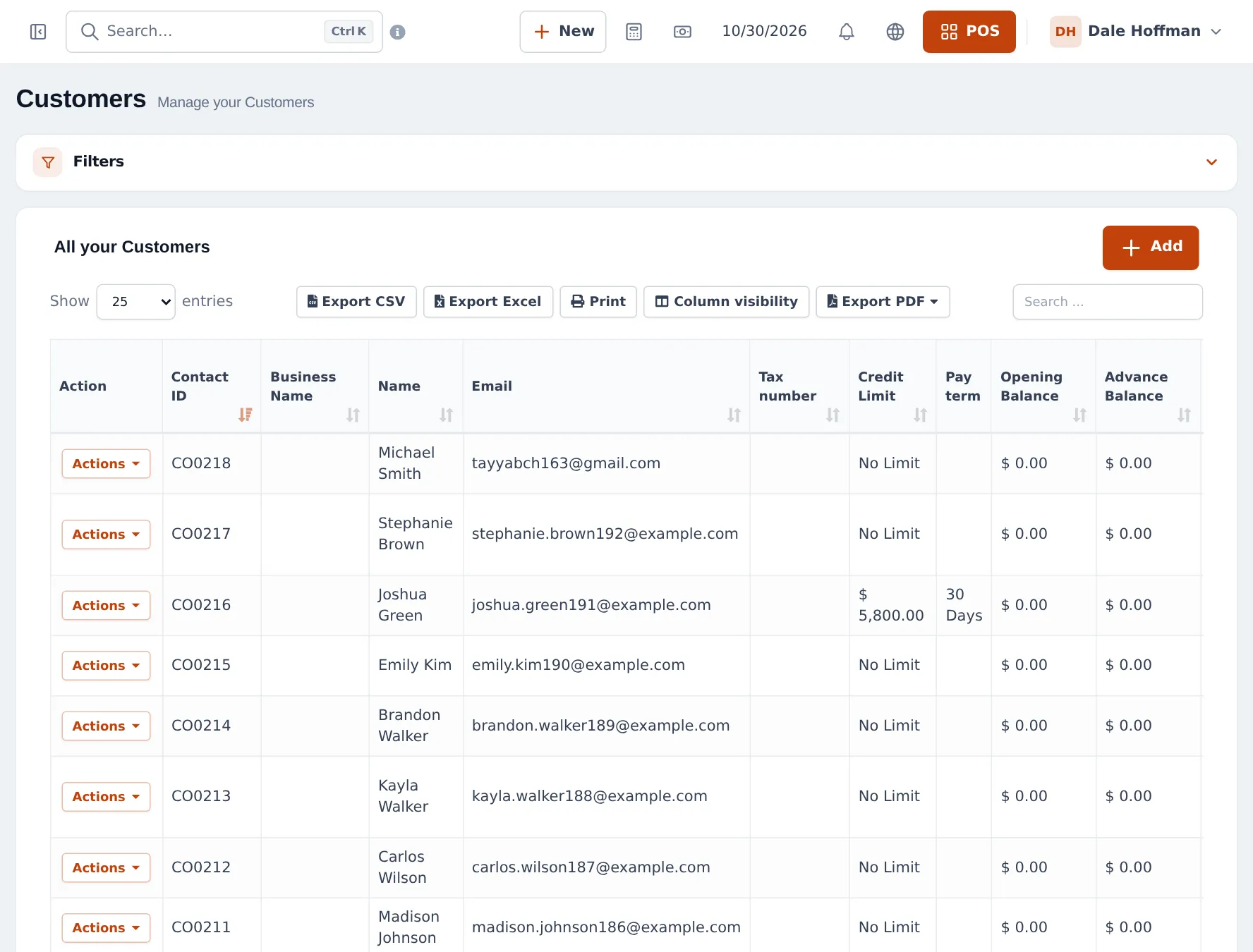
Task: Select the Emily Kim name cell
Action: [x=415, y=665]
